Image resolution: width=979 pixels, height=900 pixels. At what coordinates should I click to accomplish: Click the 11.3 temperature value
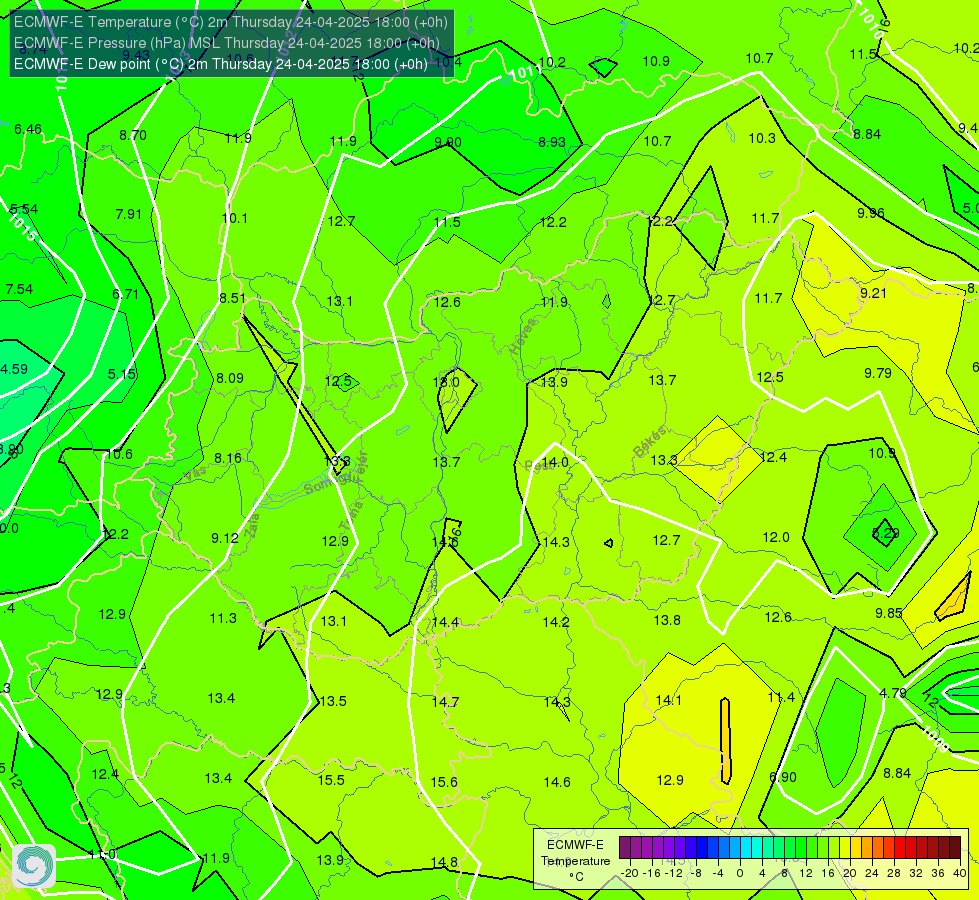coord(223,618)
